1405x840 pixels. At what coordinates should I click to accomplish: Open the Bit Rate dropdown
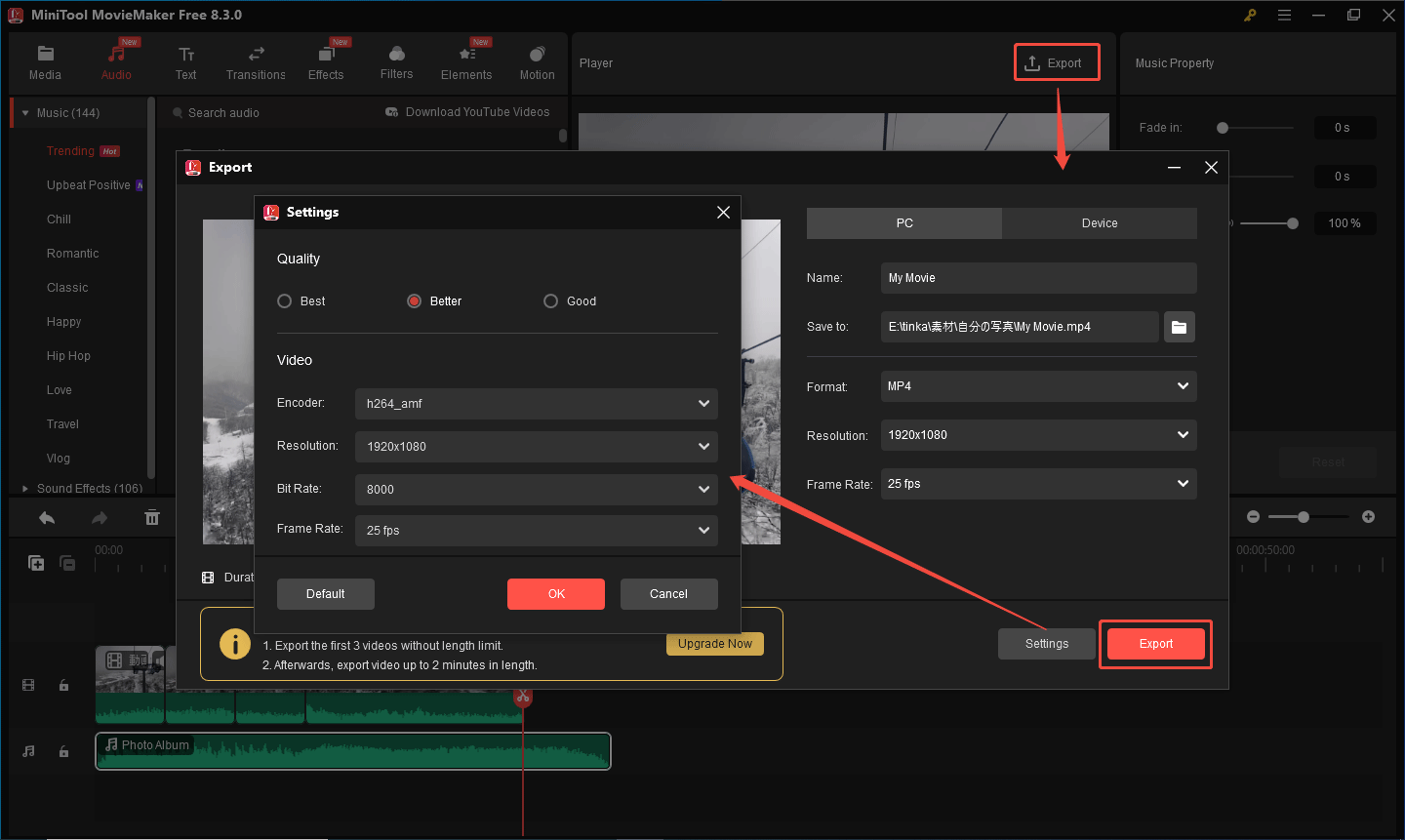(x=537, y=490)
